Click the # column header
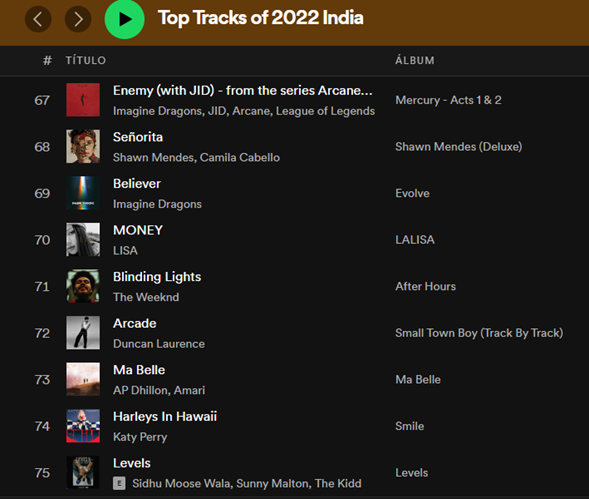589x499 pixels. pyautogui.click(x=47, y=60)
